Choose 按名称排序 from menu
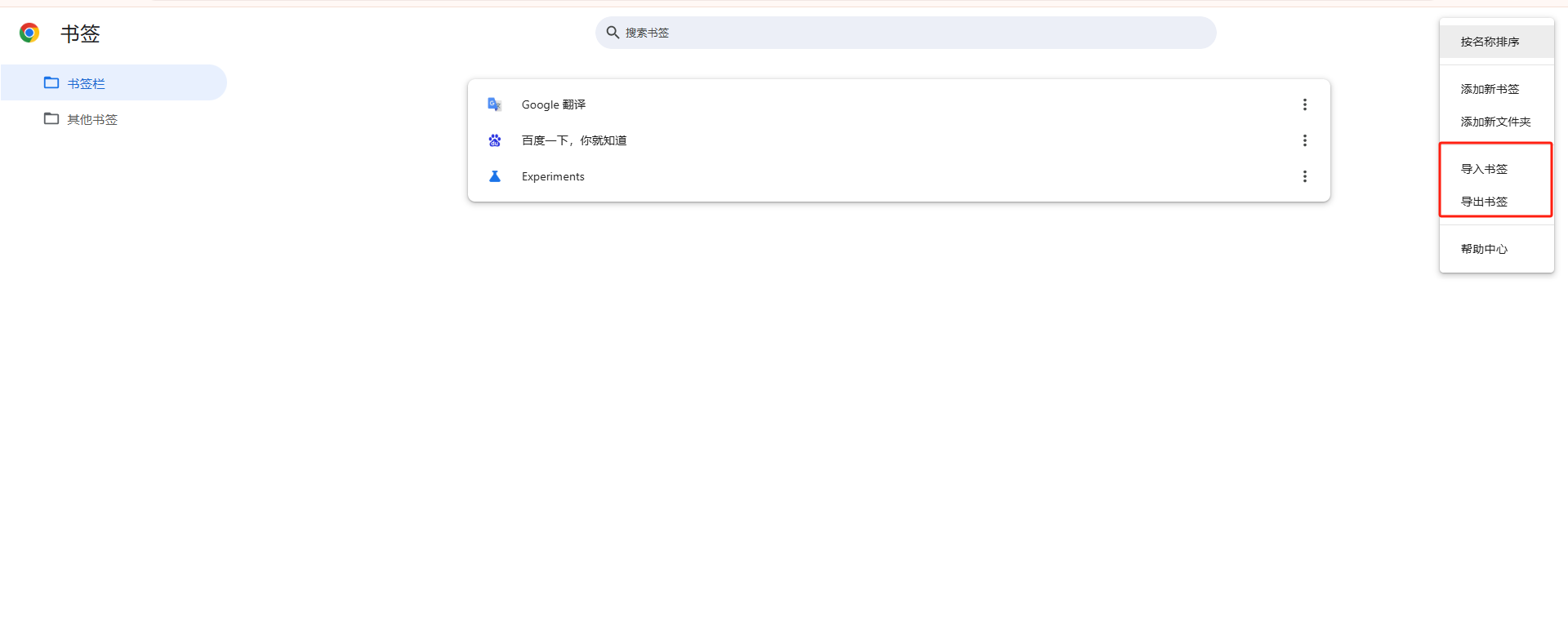This screenshot has width=1568, height=644. click(1496, 42)
